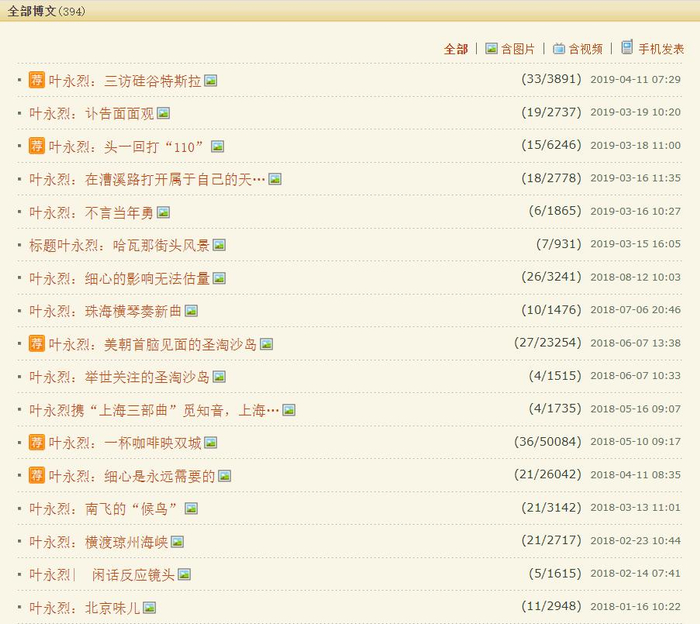Click the picture icon after 珠海横琴奏新曲
This screenshot has width=700, height=624.
point(192,311)
